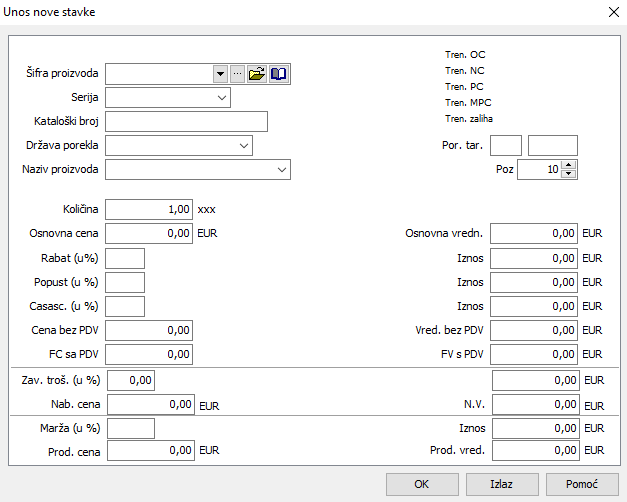
Task: Click into the Kataloški broj field
Action: (186, 122)
